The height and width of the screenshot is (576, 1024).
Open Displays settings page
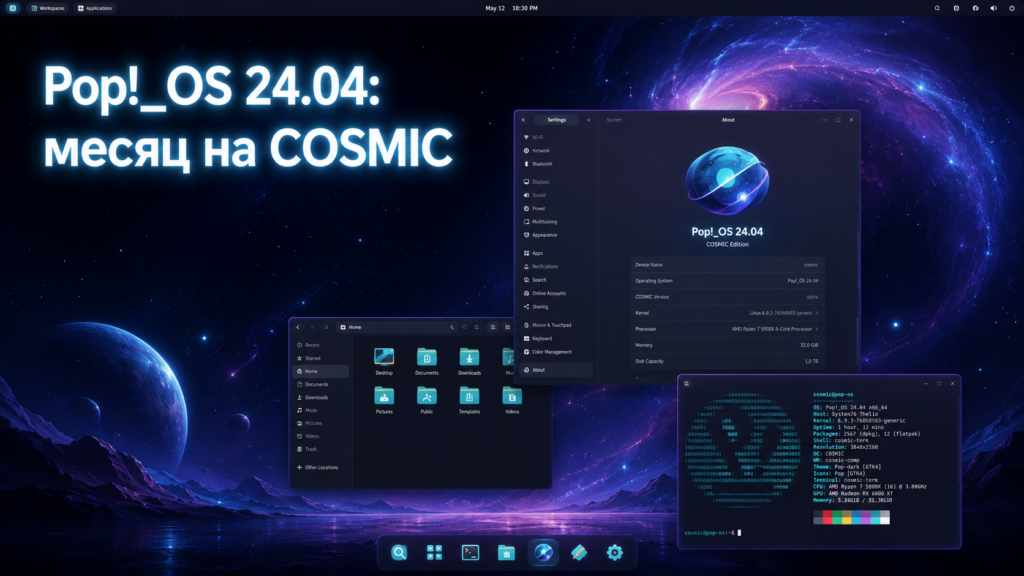click(x=556, y=182)
